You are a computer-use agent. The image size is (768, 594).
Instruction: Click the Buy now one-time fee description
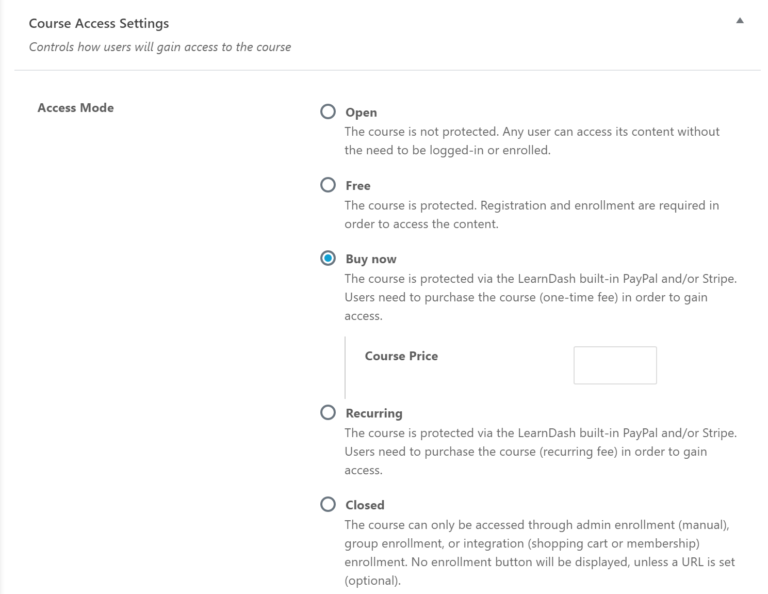540,297
